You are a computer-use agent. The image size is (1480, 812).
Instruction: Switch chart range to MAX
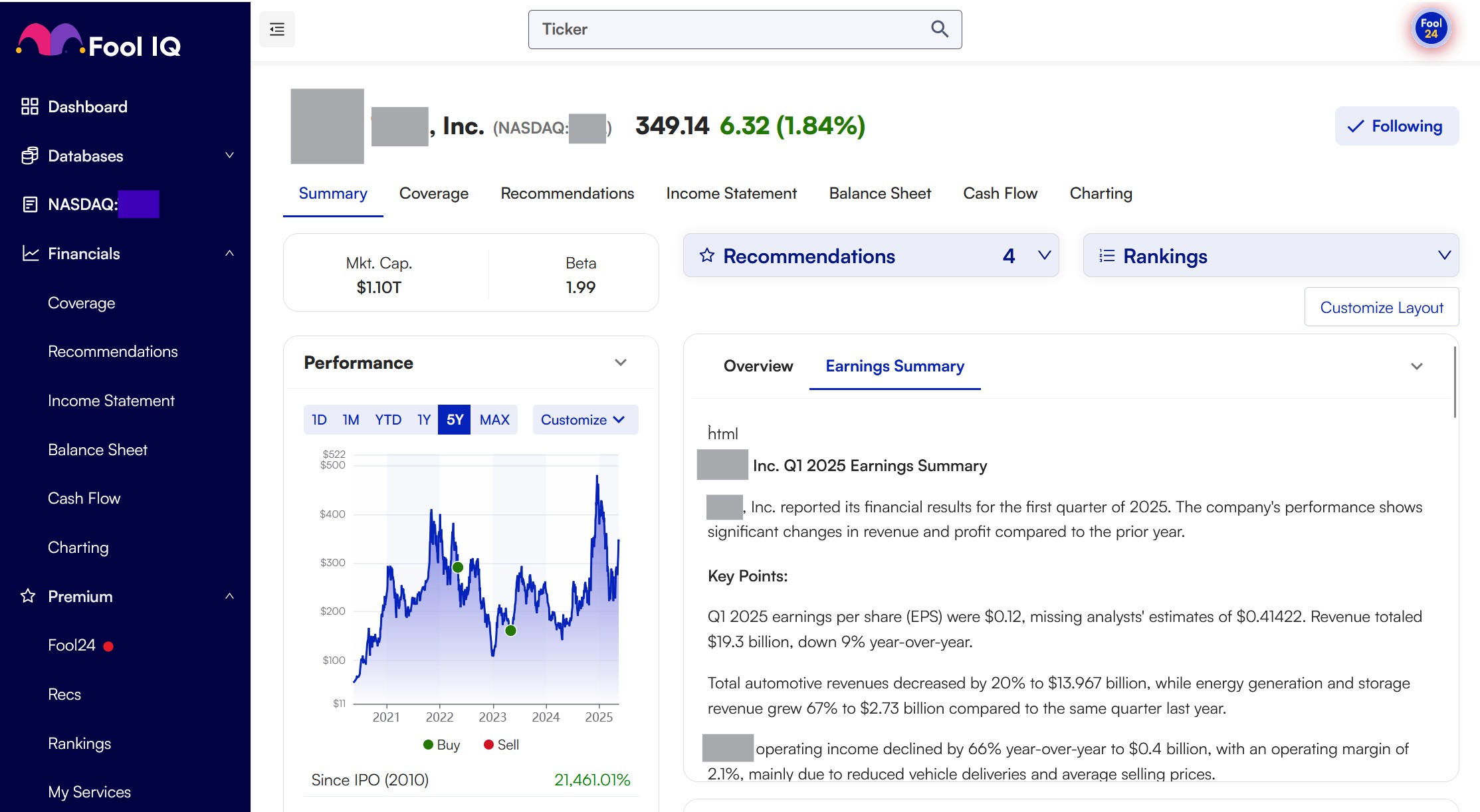494,420
